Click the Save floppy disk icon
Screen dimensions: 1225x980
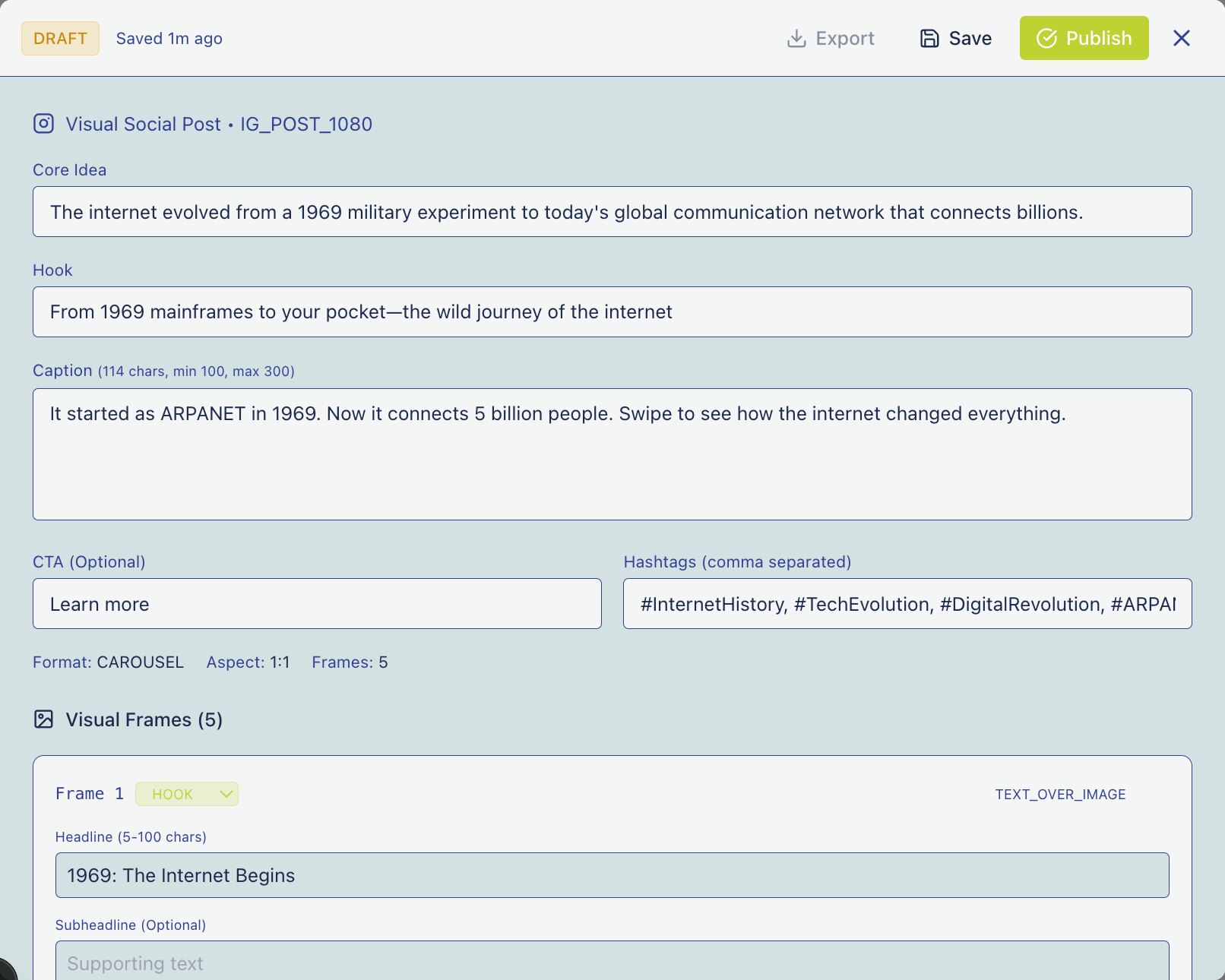coord(929,39)
